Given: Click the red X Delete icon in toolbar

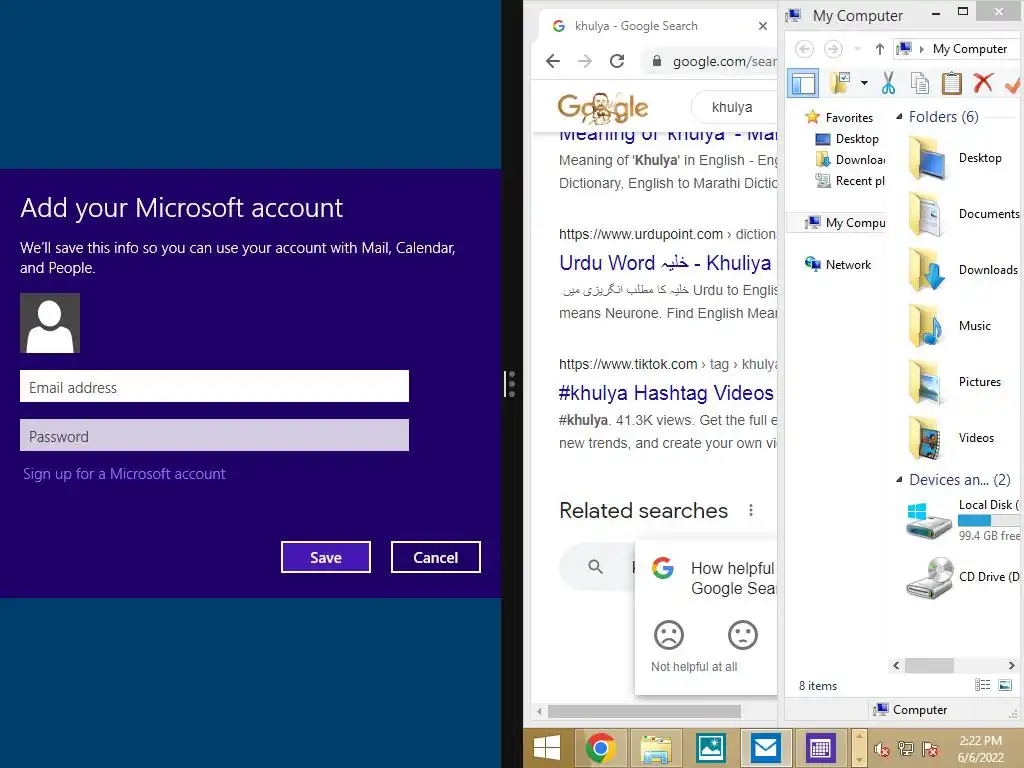Looking at the screenshot, I should [x=983, y=83].
